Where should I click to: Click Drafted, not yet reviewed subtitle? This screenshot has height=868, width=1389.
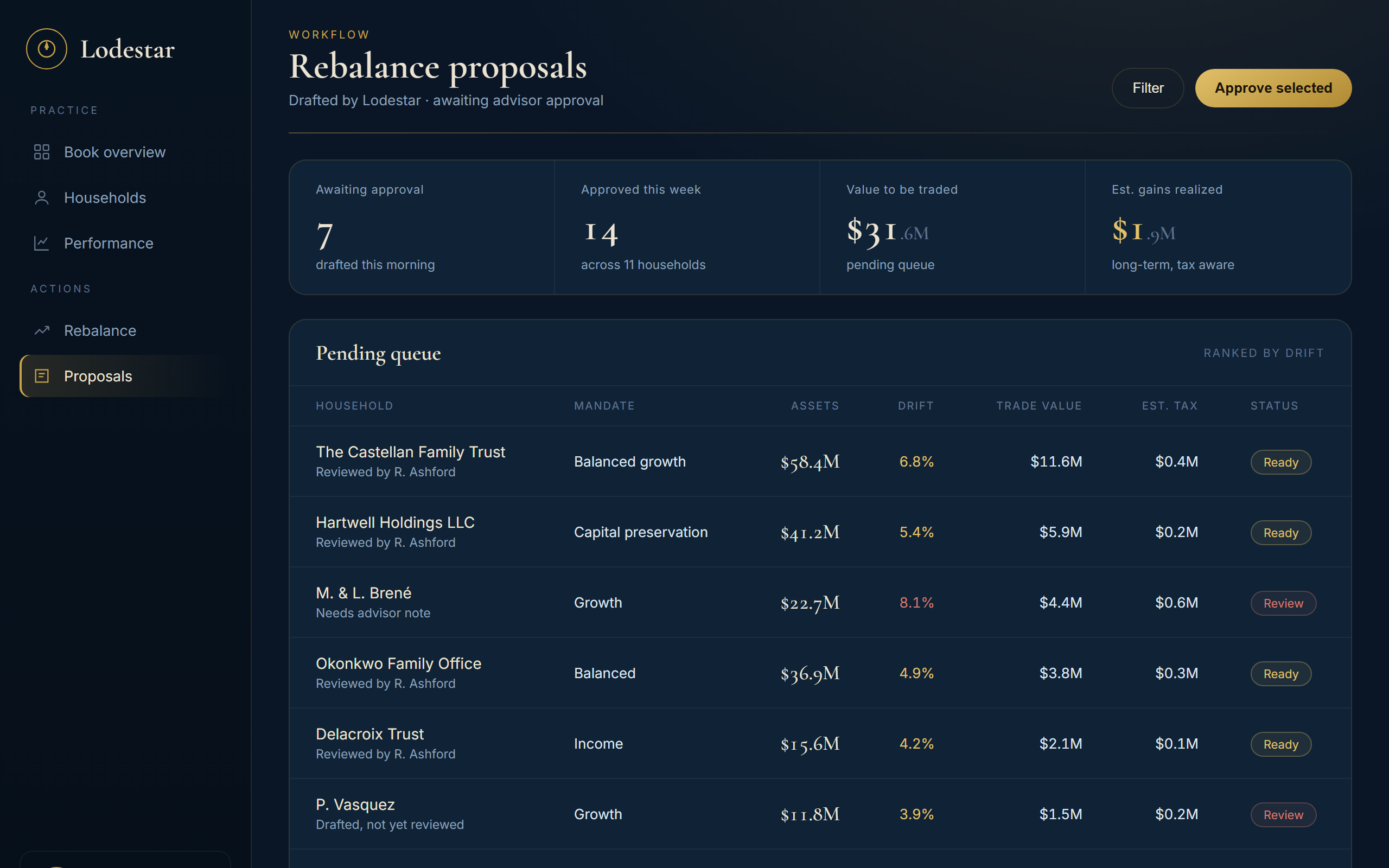point(390,825)
